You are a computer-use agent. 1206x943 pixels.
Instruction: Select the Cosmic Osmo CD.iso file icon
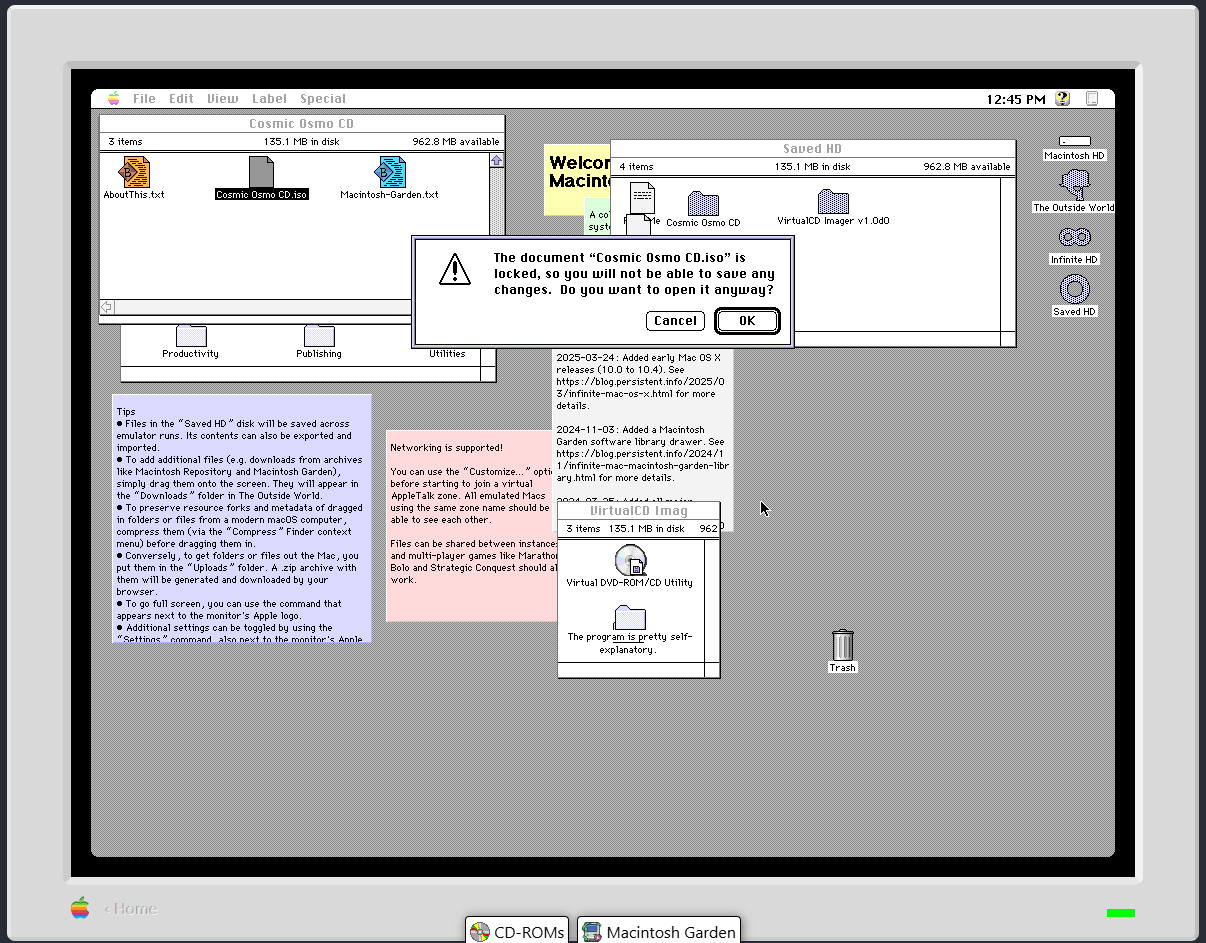[x=261, y=172]
